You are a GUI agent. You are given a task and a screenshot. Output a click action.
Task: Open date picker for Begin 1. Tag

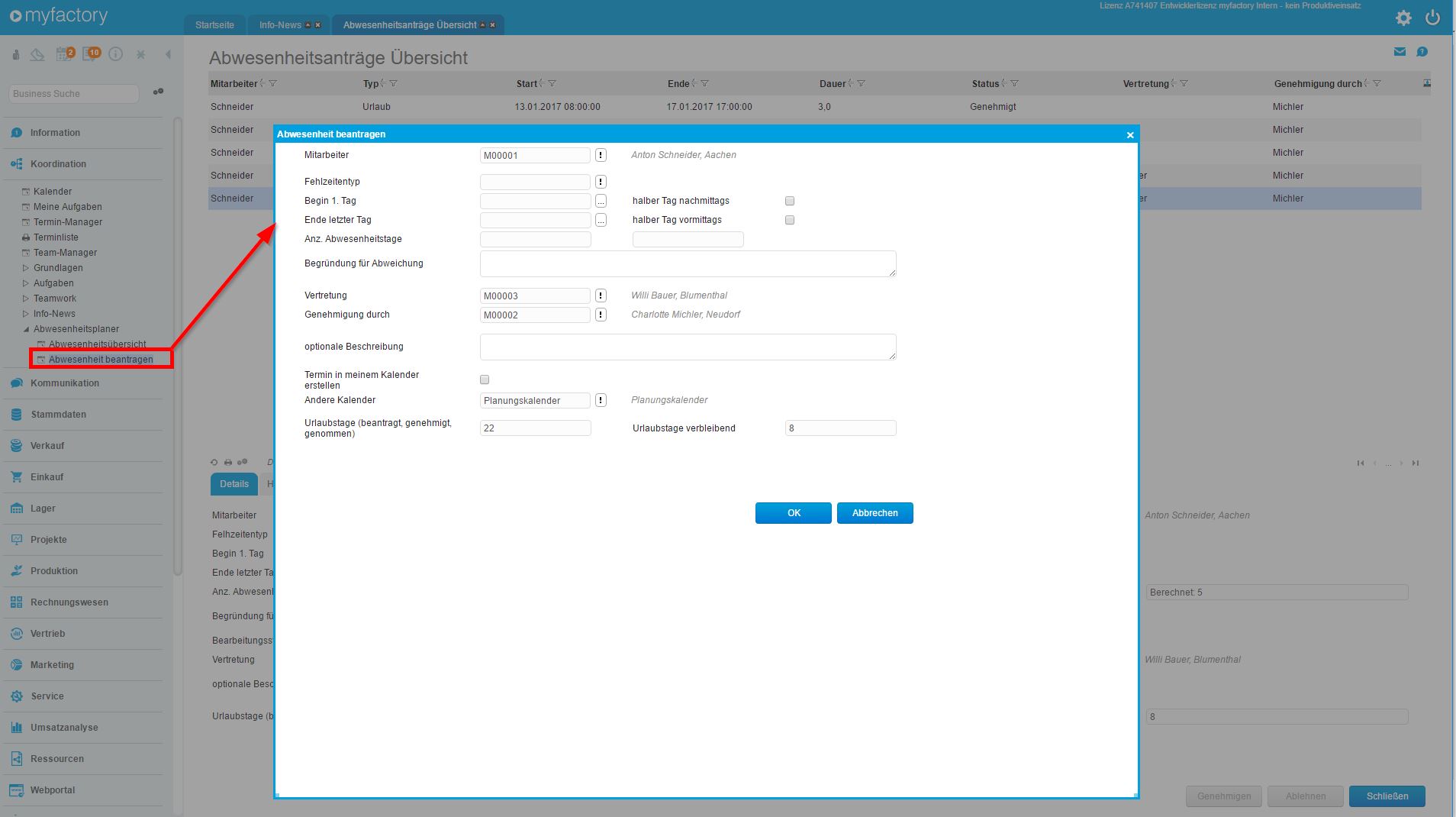(601, 201)
